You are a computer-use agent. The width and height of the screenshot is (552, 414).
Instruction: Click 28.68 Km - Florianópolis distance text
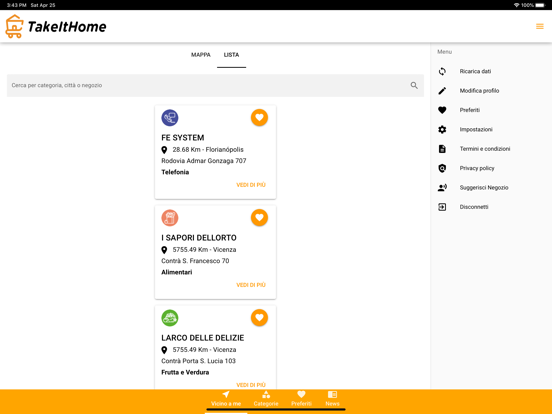[x=208, y=150]
